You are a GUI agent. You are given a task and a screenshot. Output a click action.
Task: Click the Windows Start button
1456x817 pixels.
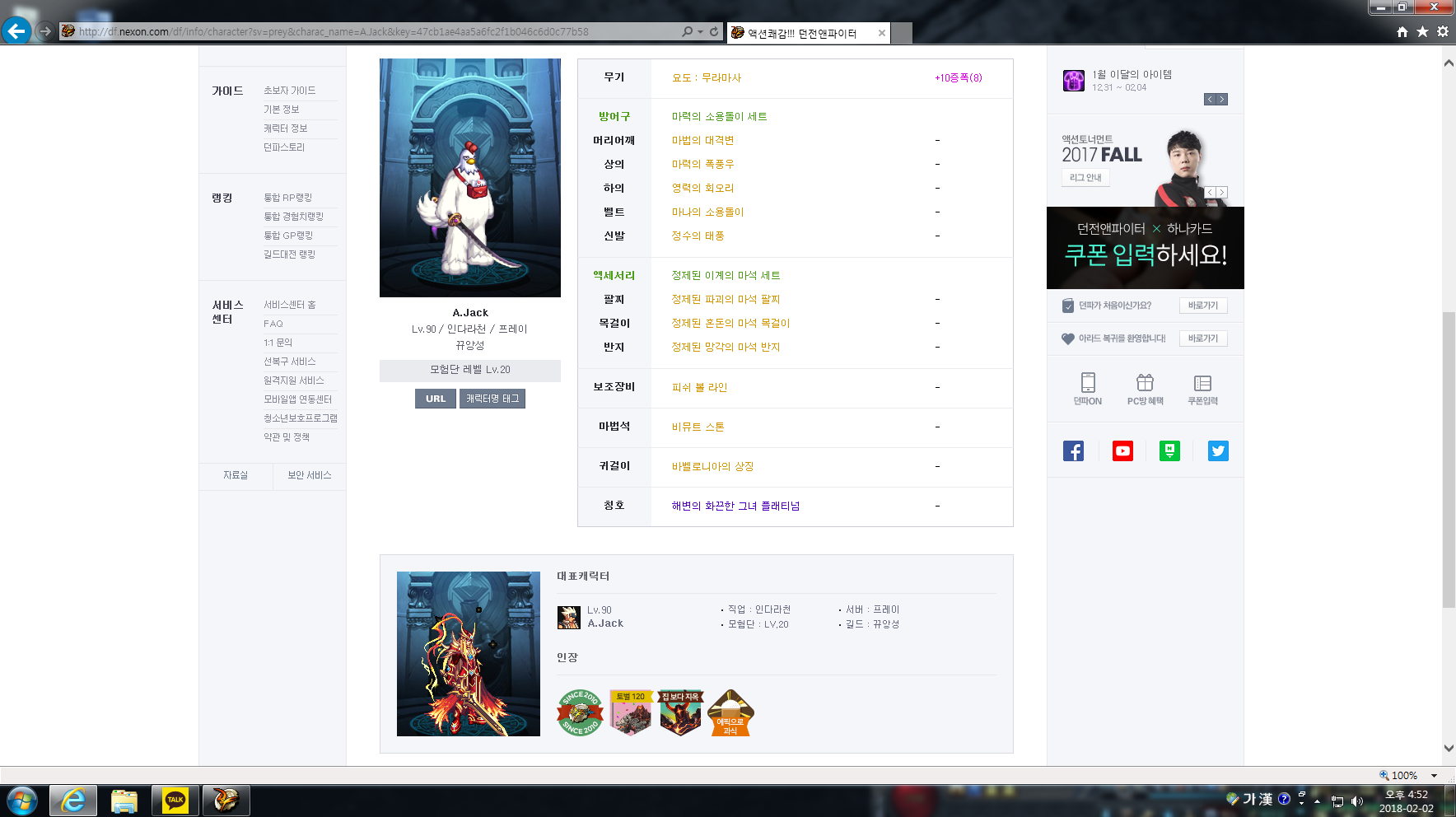click(x=22, y=801)
